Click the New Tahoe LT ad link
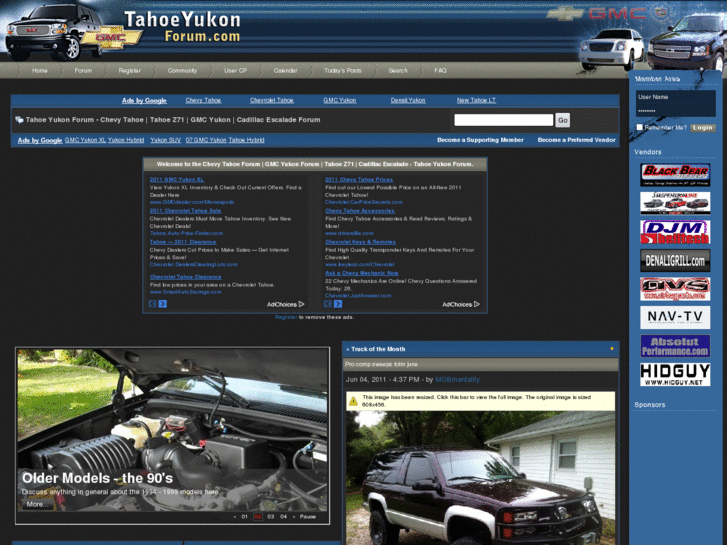 tap(476, 100)
